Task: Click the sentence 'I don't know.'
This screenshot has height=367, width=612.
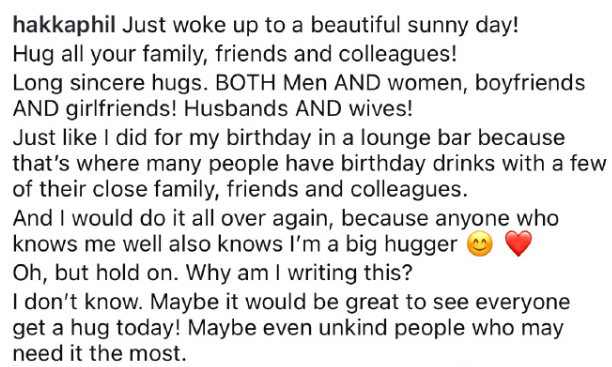Action: coord(78,302)
